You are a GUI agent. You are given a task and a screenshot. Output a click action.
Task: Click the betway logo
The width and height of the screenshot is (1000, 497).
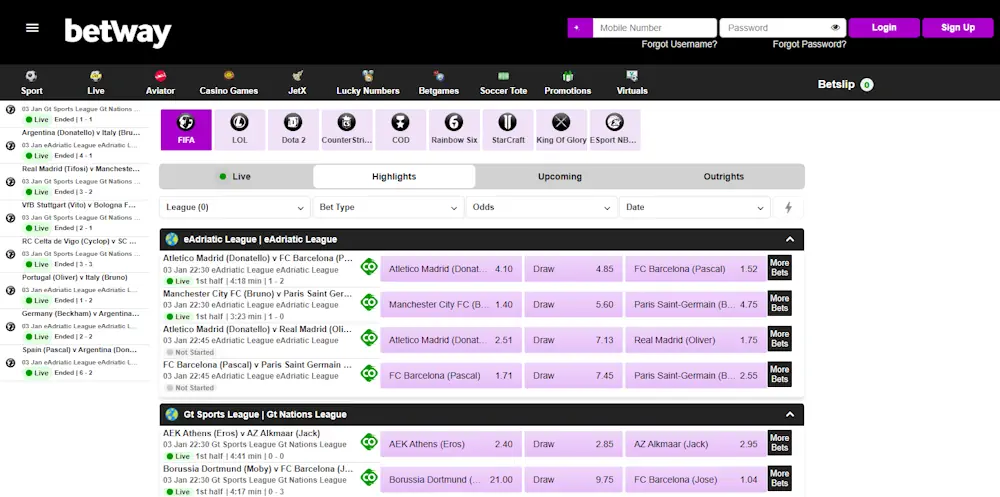[118, 32]
